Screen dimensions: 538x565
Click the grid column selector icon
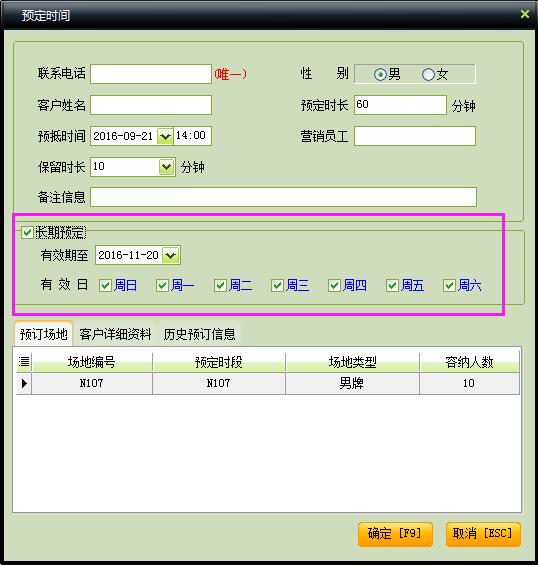(24, 361)
